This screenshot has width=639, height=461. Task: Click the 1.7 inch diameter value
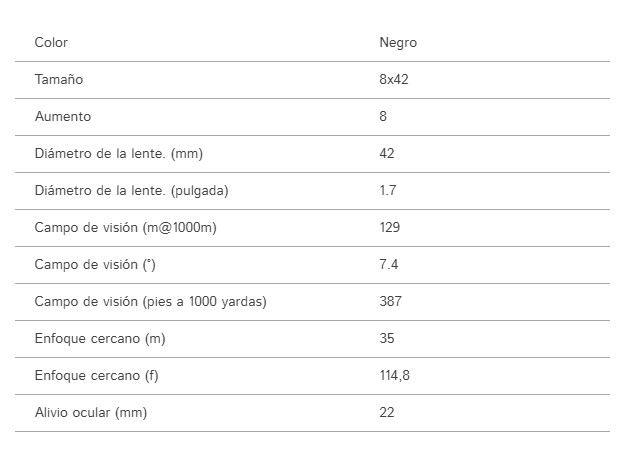coord(388,190)
